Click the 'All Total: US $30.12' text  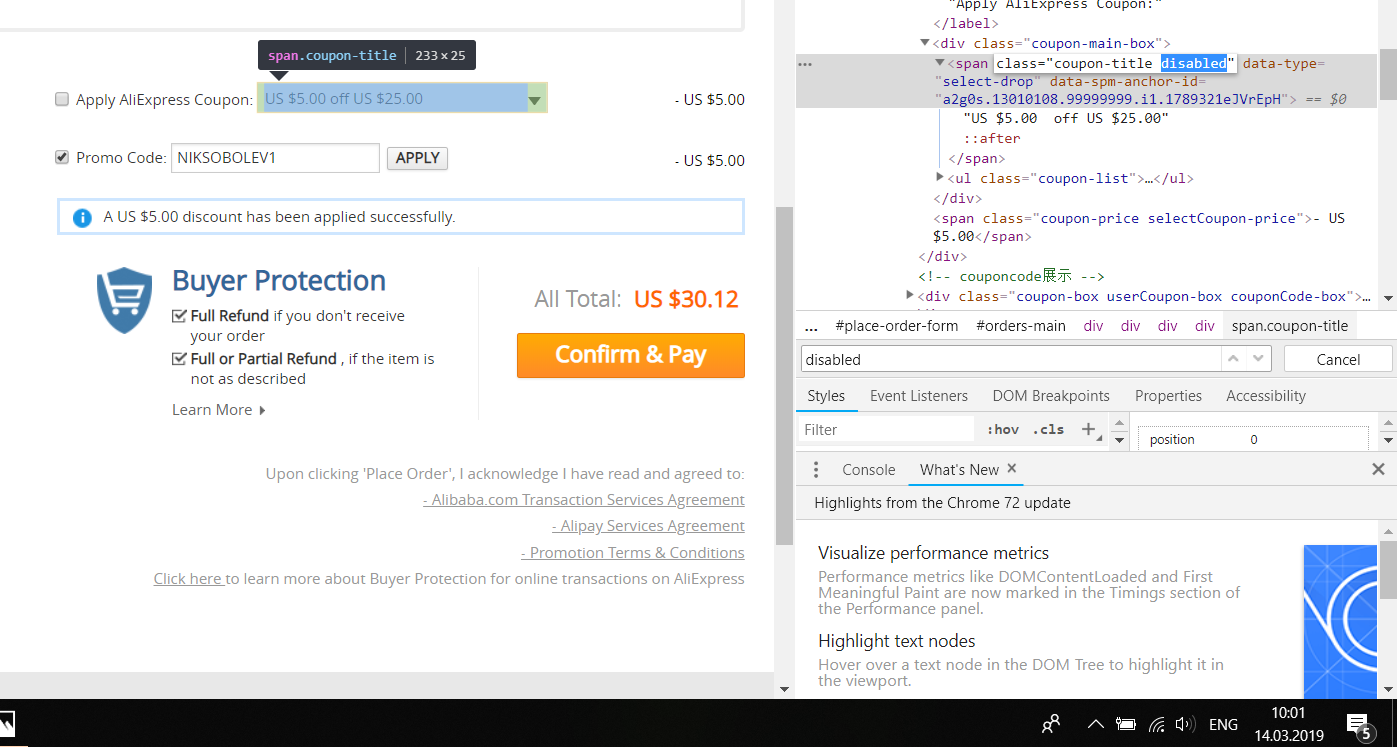pos(636,299)
